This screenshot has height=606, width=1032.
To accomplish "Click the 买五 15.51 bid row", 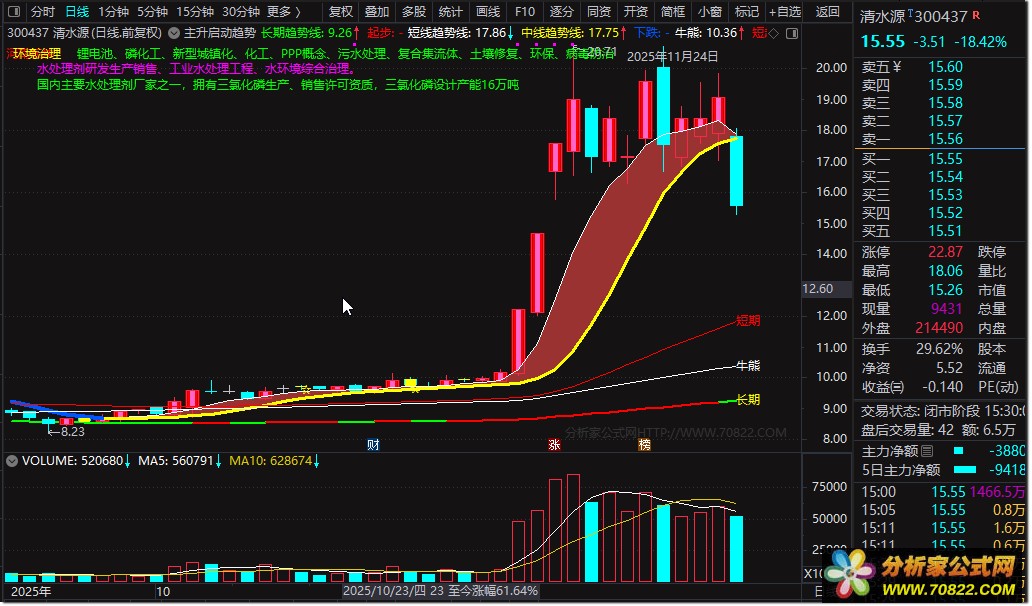I will click(x=941, y=231).
